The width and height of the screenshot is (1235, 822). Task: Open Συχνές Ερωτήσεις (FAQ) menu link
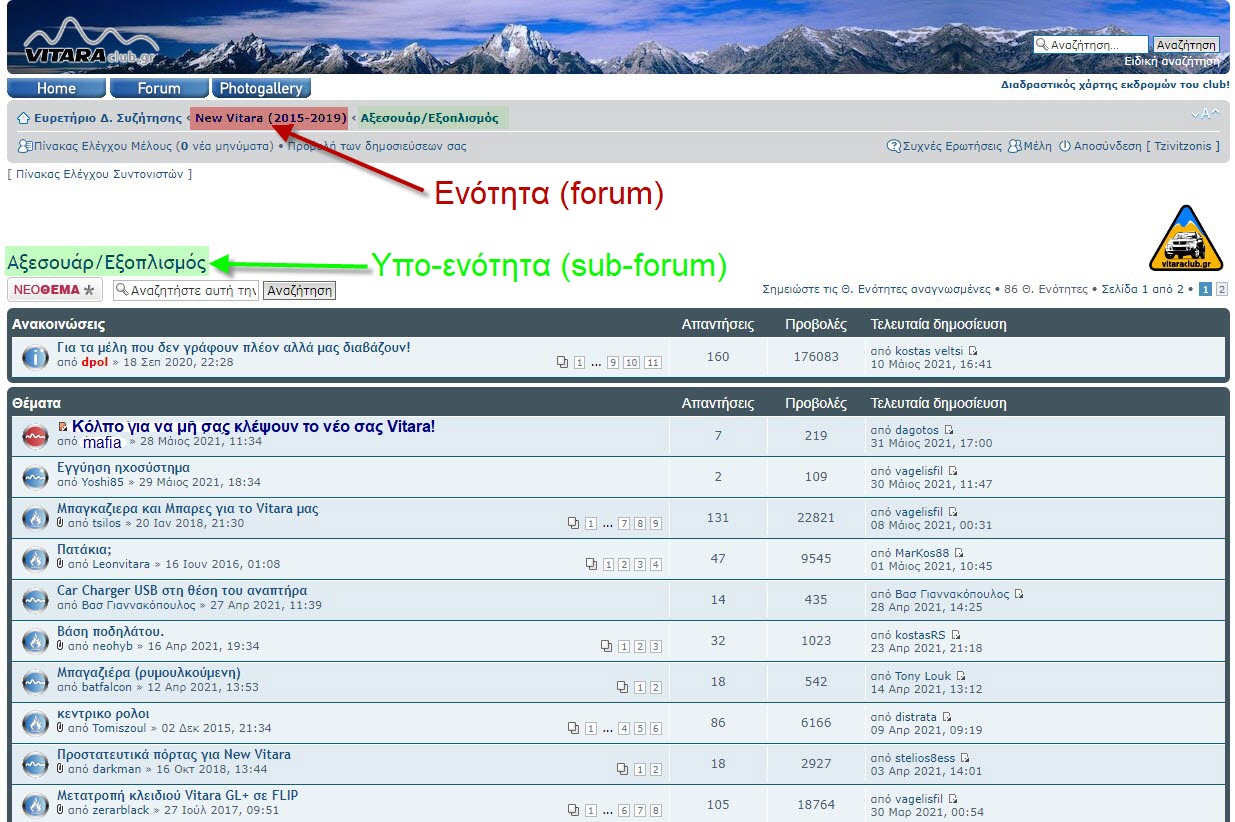944,146
